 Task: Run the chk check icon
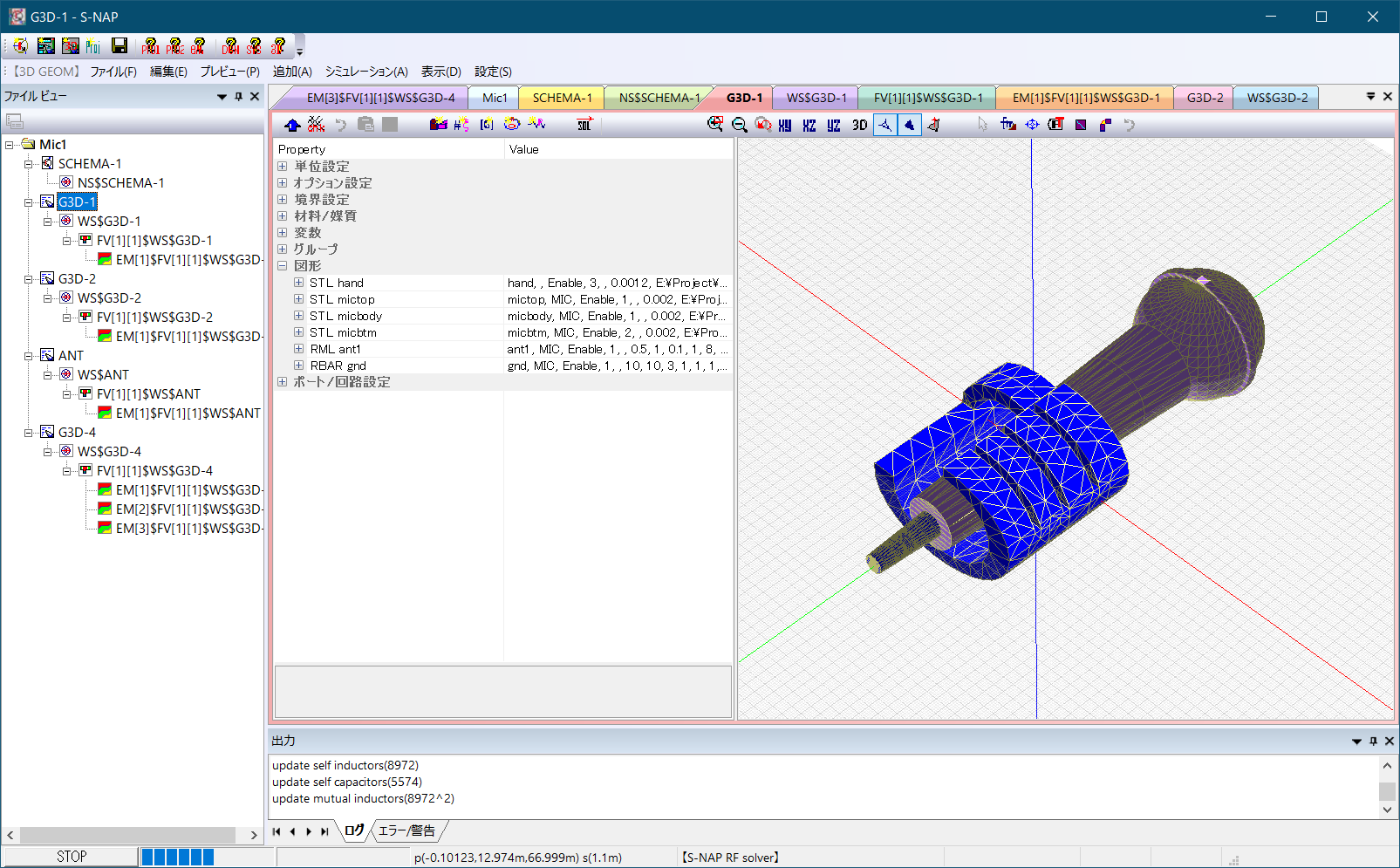point(317,125)
